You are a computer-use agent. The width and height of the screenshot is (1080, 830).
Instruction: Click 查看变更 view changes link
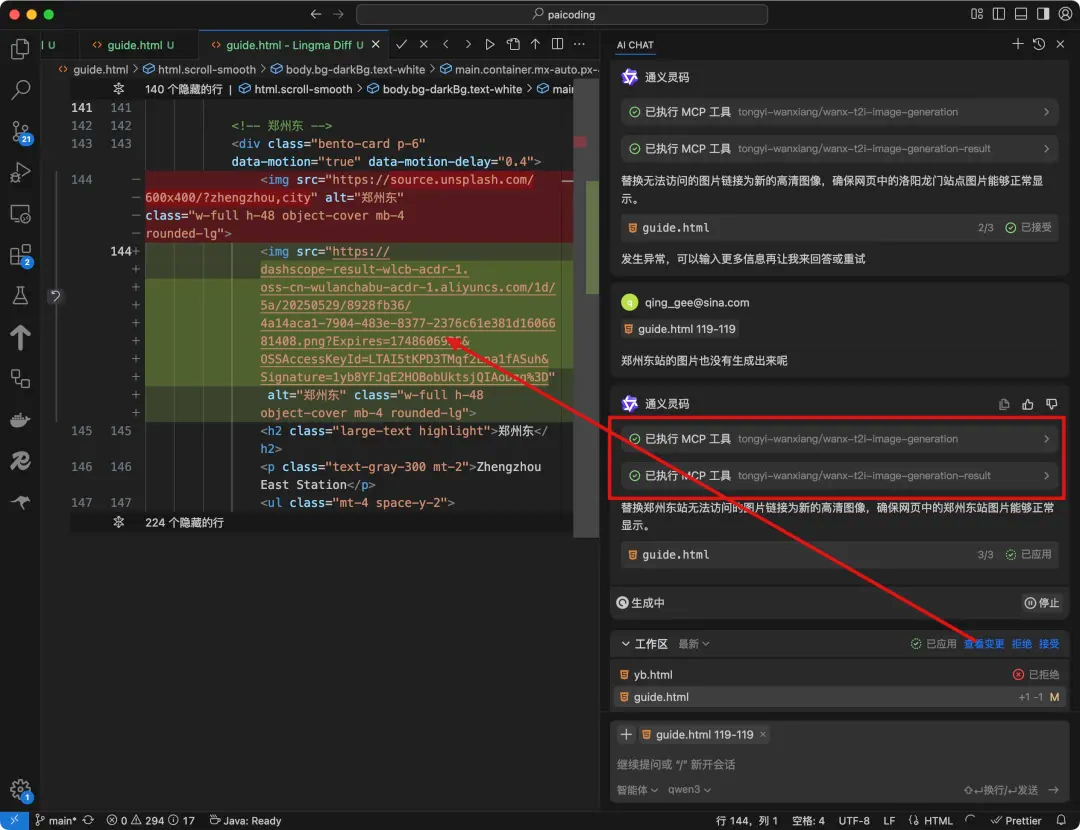984,644
